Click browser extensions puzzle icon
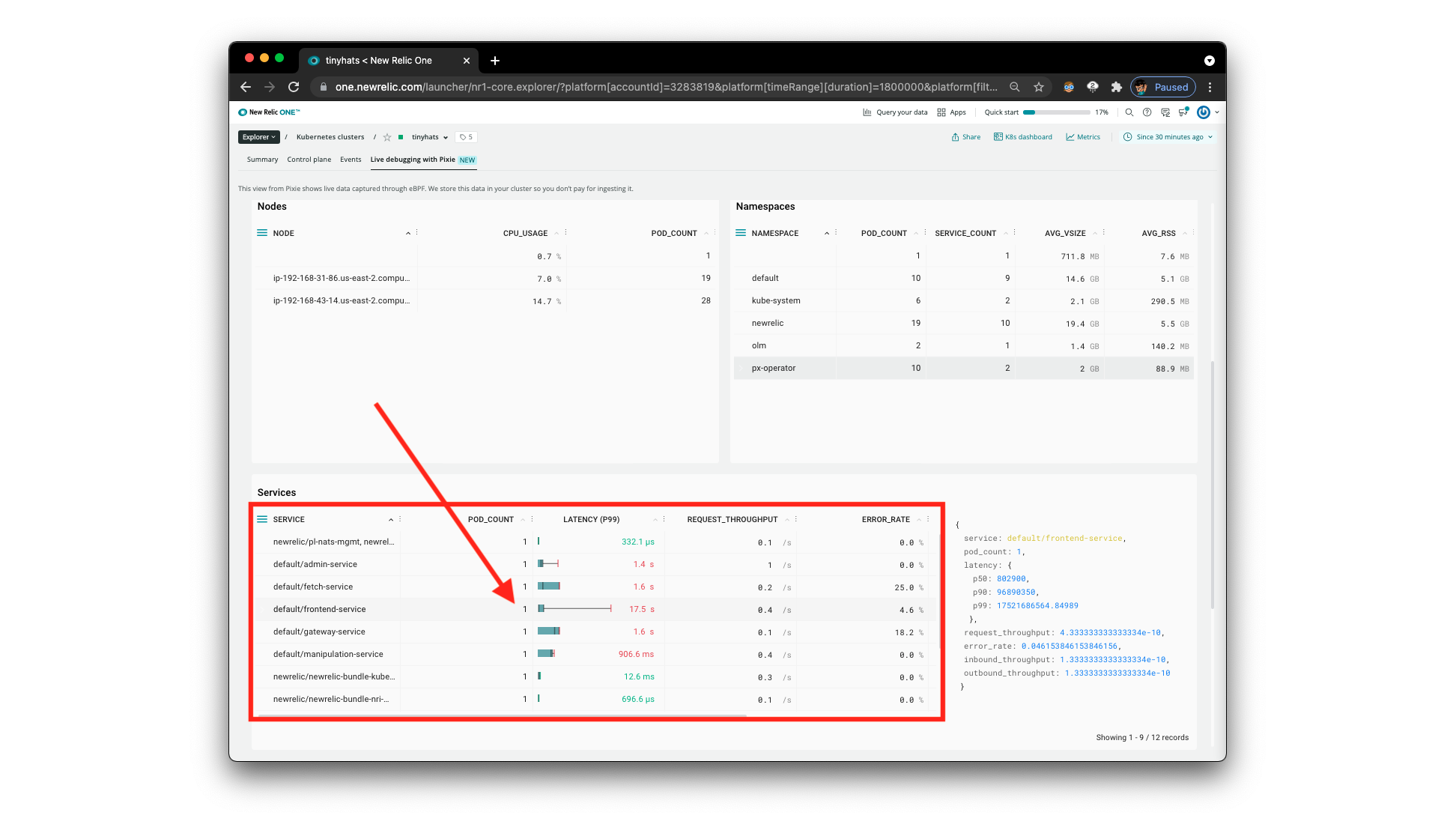The height and width of the screenshot is (830, 1456). click(x=1116, y=87)
